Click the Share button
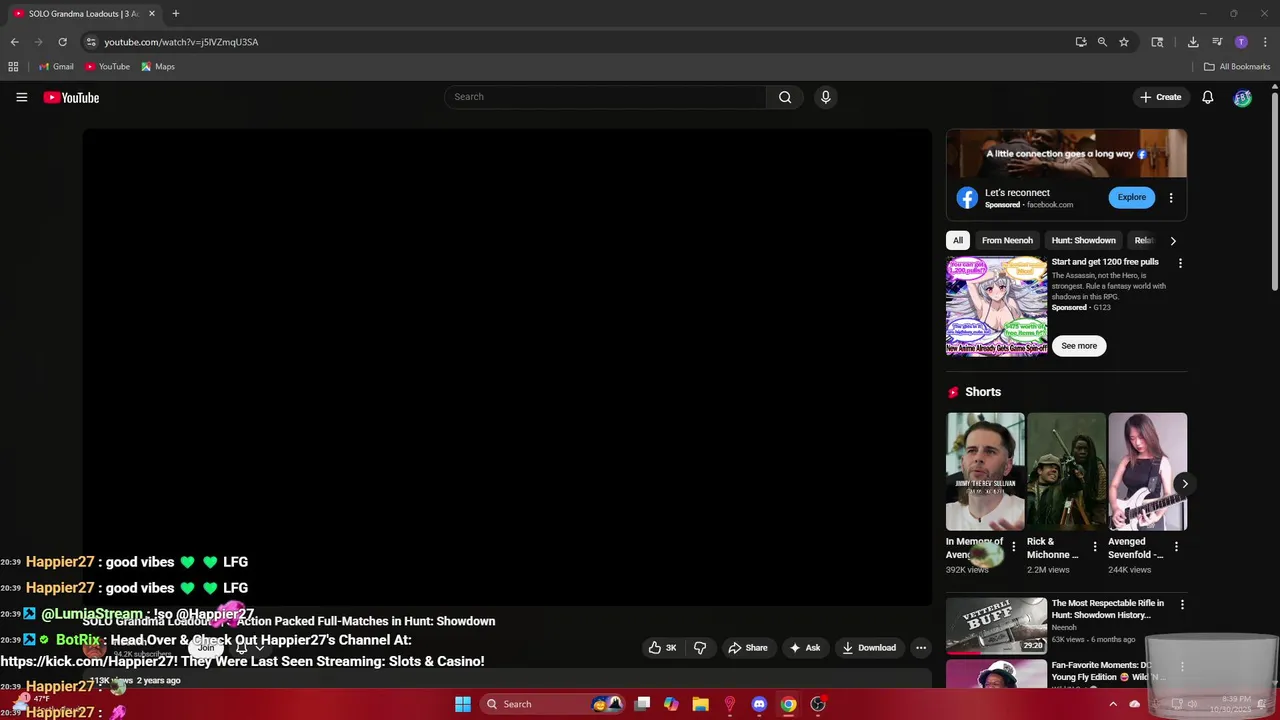 pyautogui.click(x=748, y=647)
